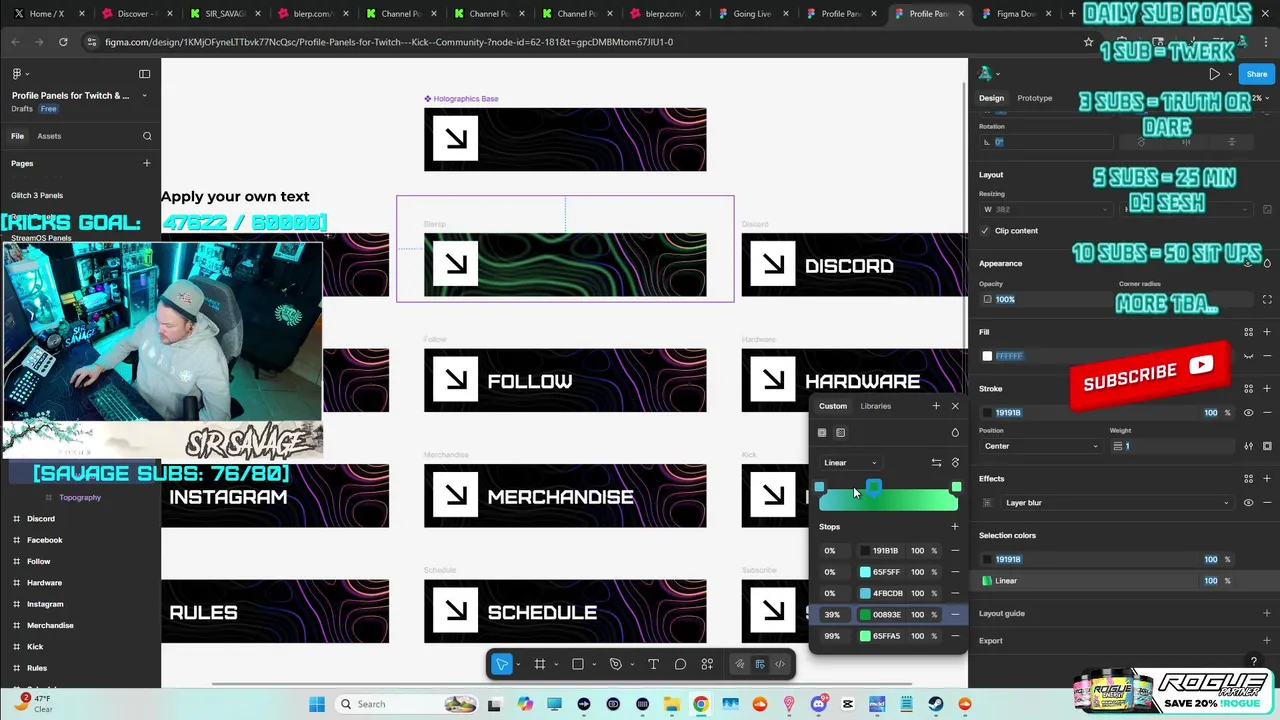Open the Figma main menu logo
This screenshot has width=1280, height=720.
(16, 74)
